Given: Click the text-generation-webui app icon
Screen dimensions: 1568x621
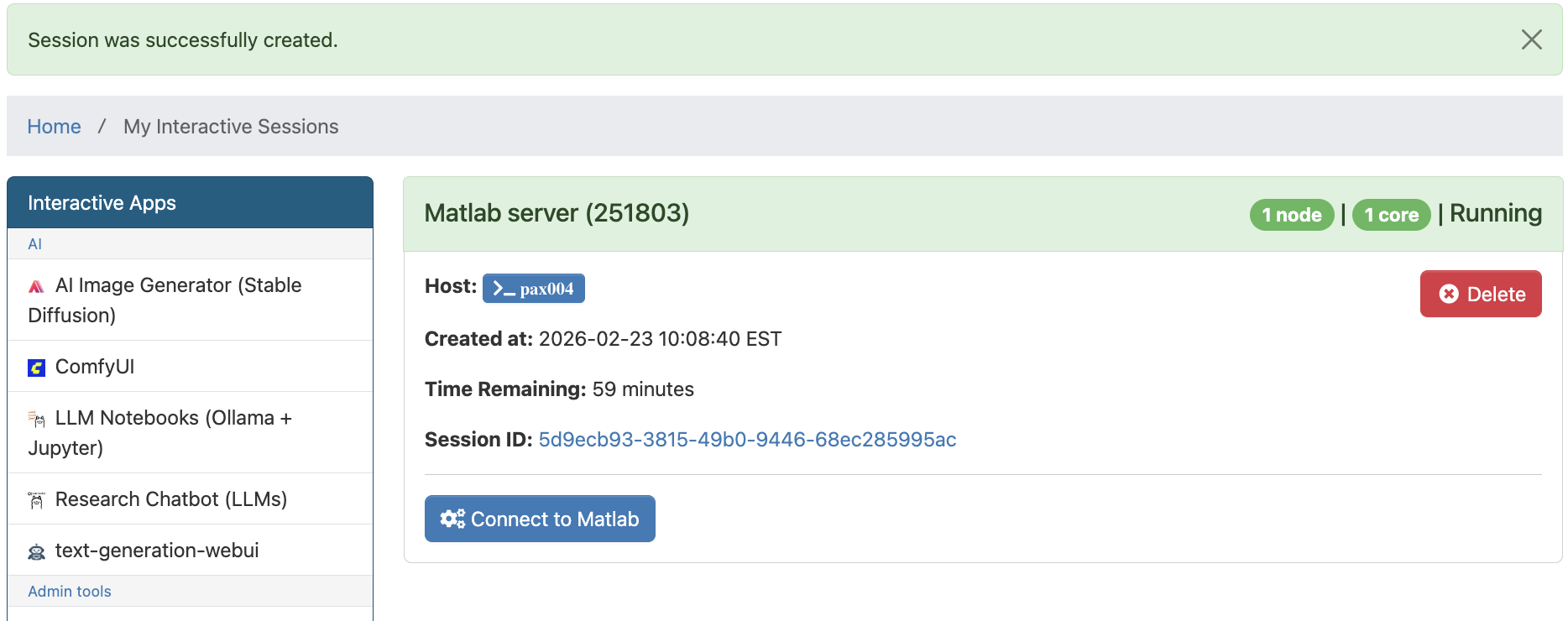Looking at the screenshot, I should 36,551.
